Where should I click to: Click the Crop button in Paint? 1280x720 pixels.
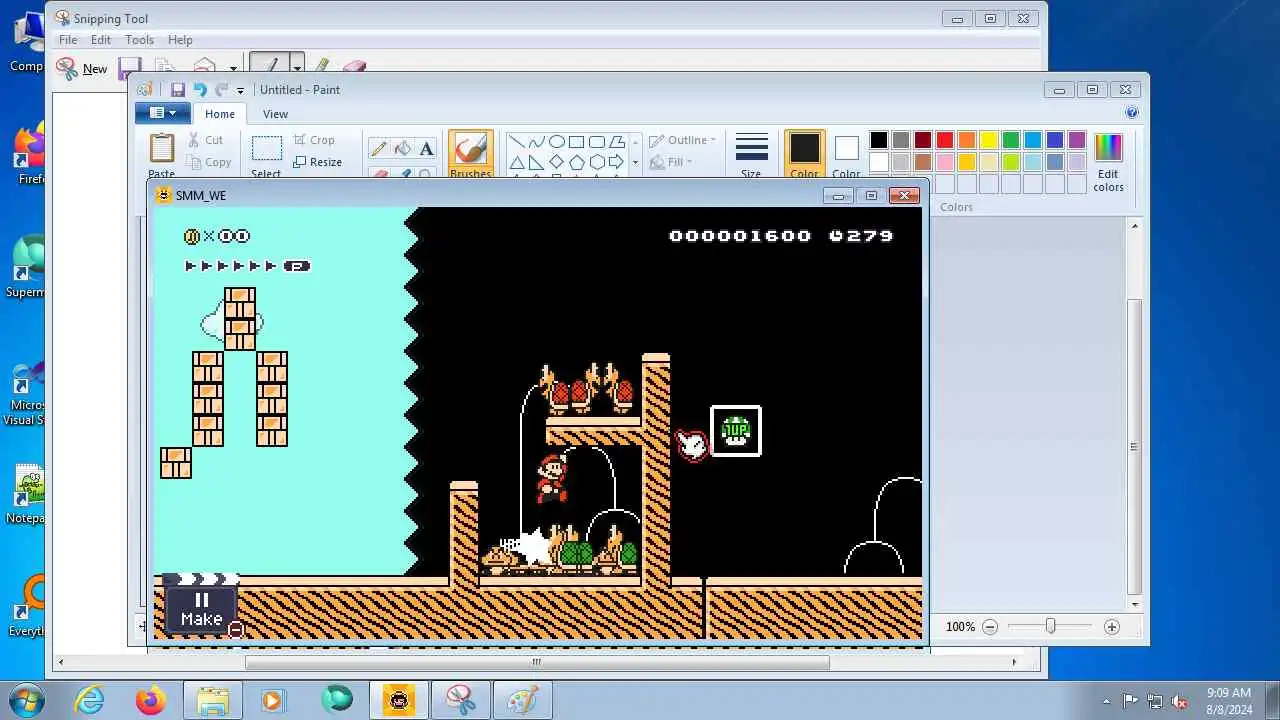tap(315, 140)
